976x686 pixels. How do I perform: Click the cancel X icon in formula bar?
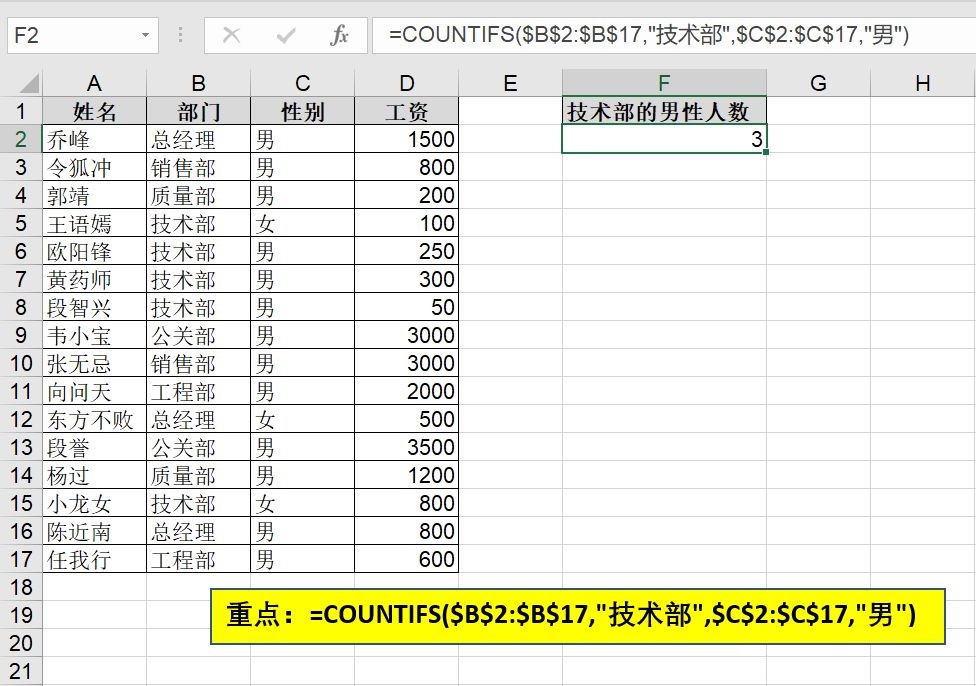point(231,35)
